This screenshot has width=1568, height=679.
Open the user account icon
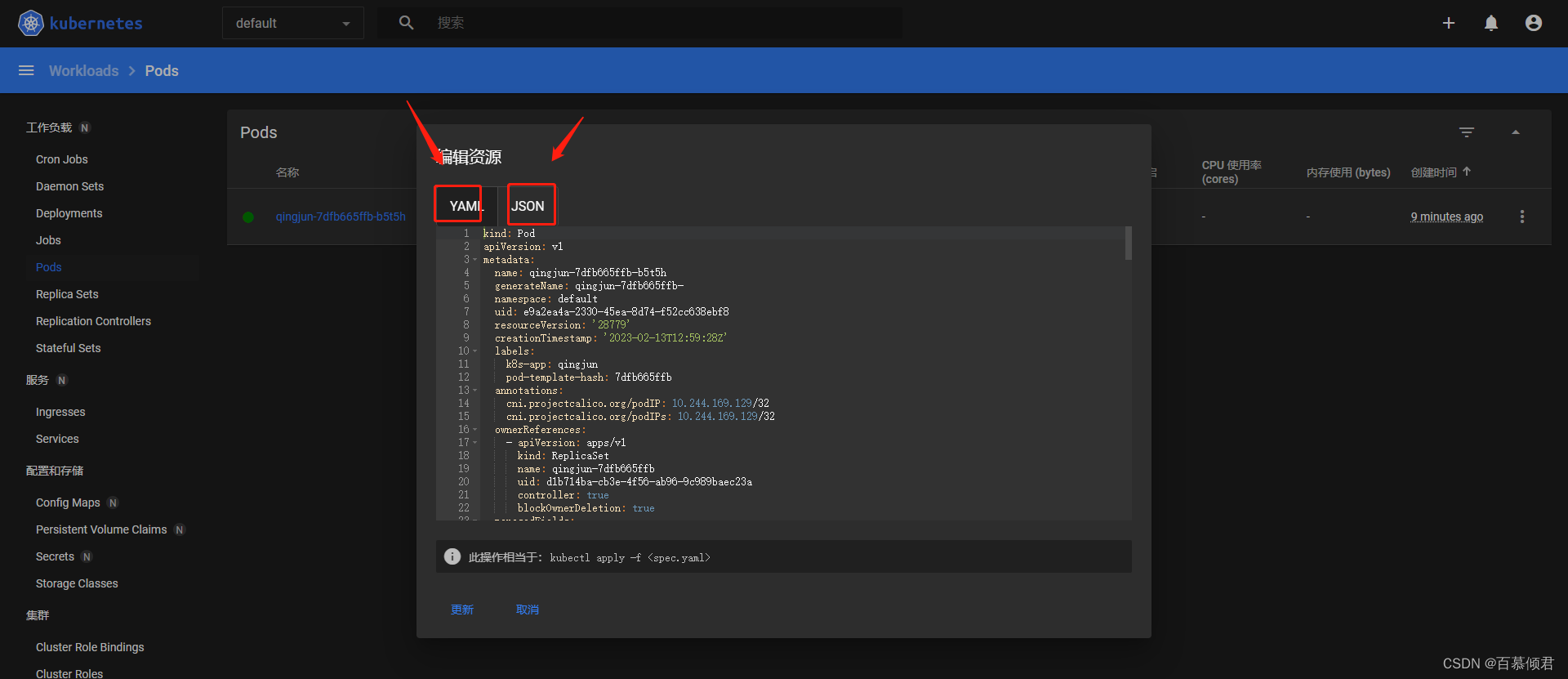(x=1534, y=23)
